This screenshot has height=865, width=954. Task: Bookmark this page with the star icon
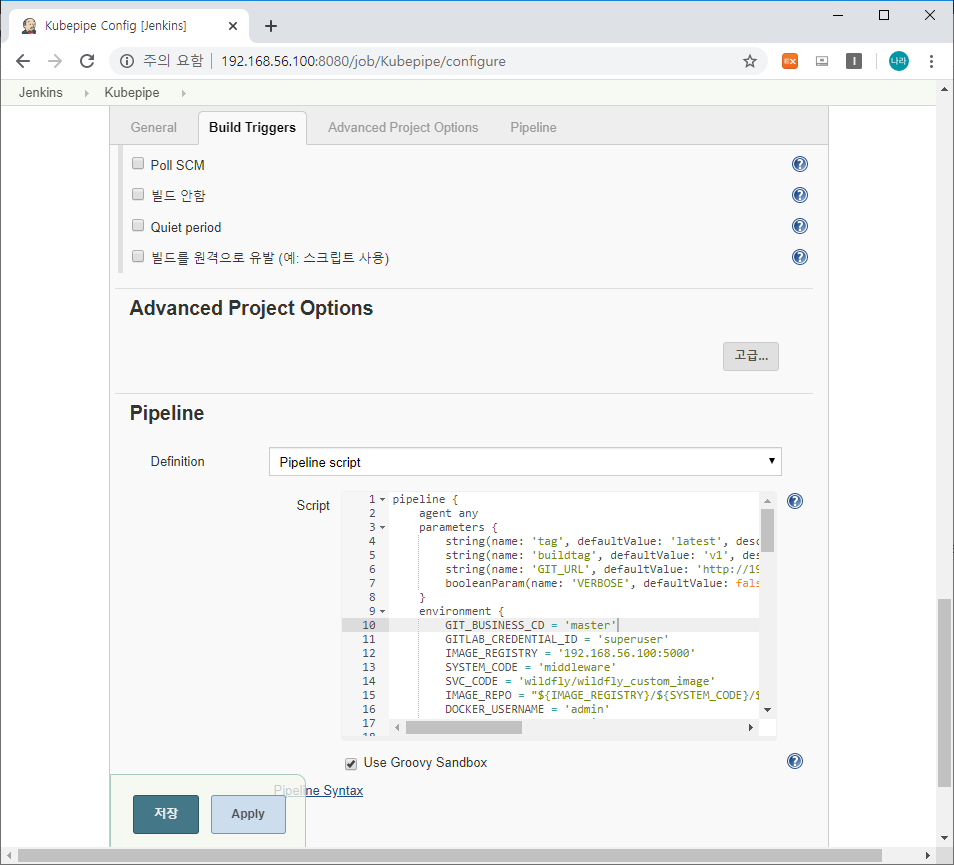click(x=750, y=61)
